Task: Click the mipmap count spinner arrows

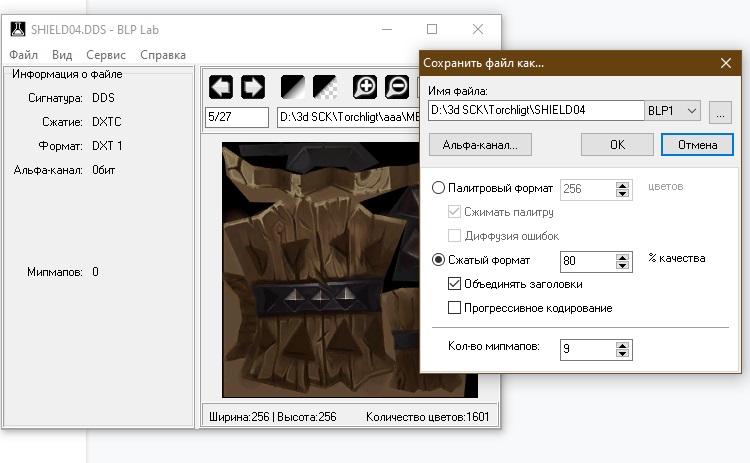Action: tap(624, 349)
